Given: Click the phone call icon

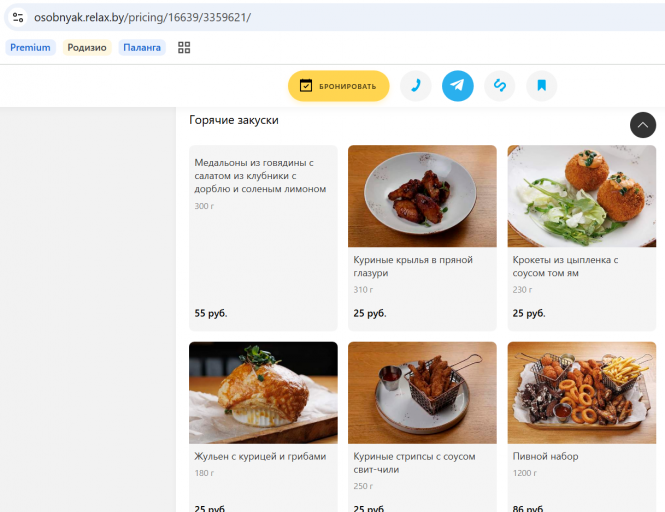Looking at the screenshot, I should (x=416, y=86).
